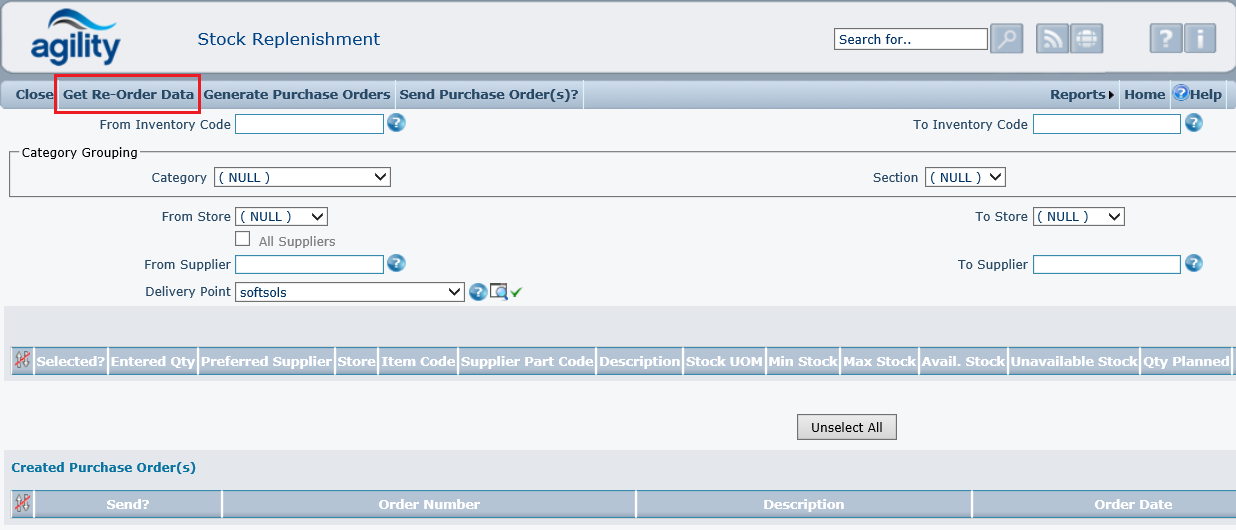Screen dimensions: 1236x530
Task: Click the globe icon in header
Action: tap(1086, 39)
